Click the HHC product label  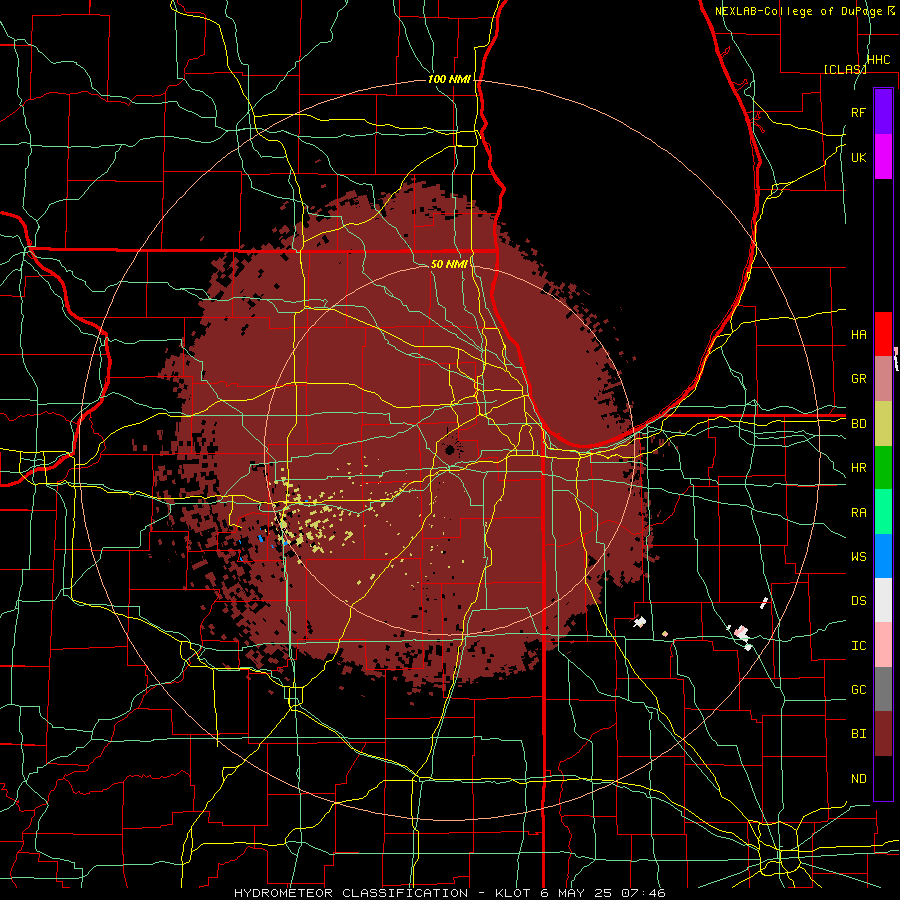click(x=878, y=60)
